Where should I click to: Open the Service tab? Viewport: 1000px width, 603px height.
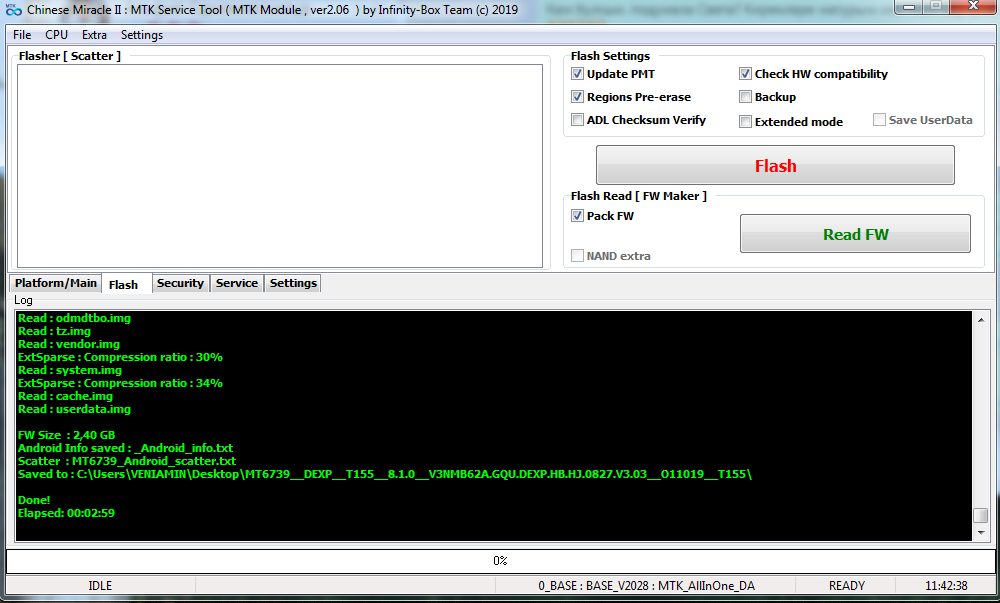[237, 283]
